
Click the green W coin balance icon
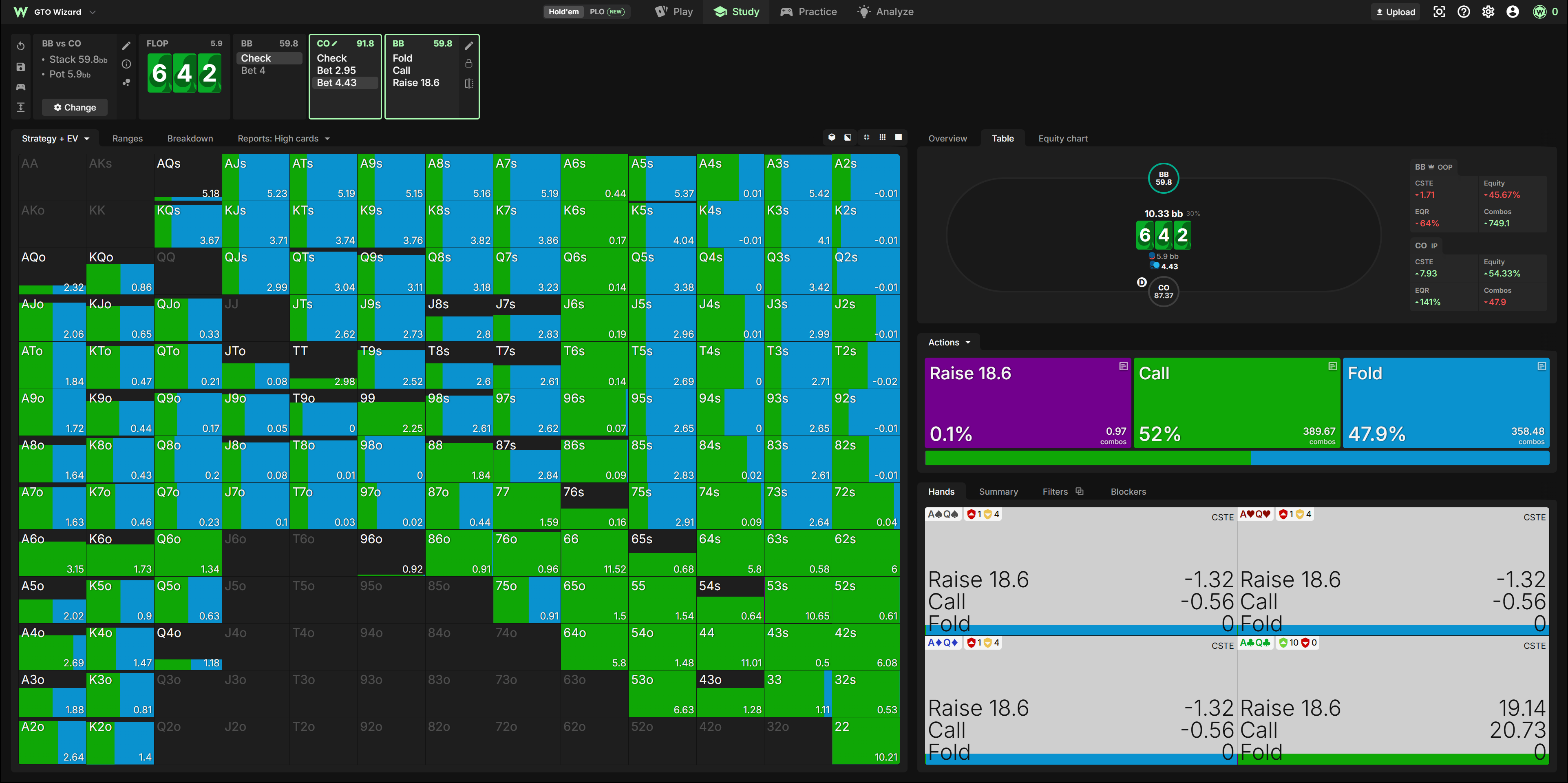pyautogui.click(x=1539, y=11)
